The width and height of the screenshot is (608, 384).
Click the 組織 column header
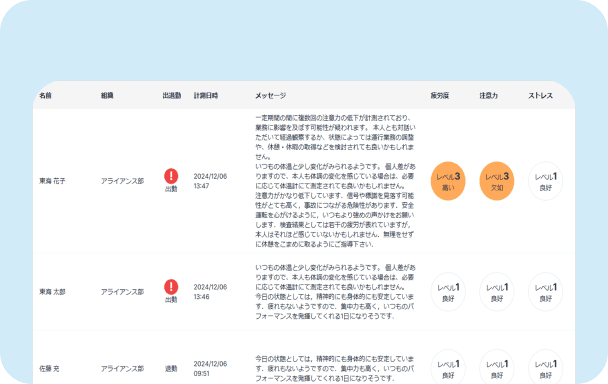click(x=107, y=95)
